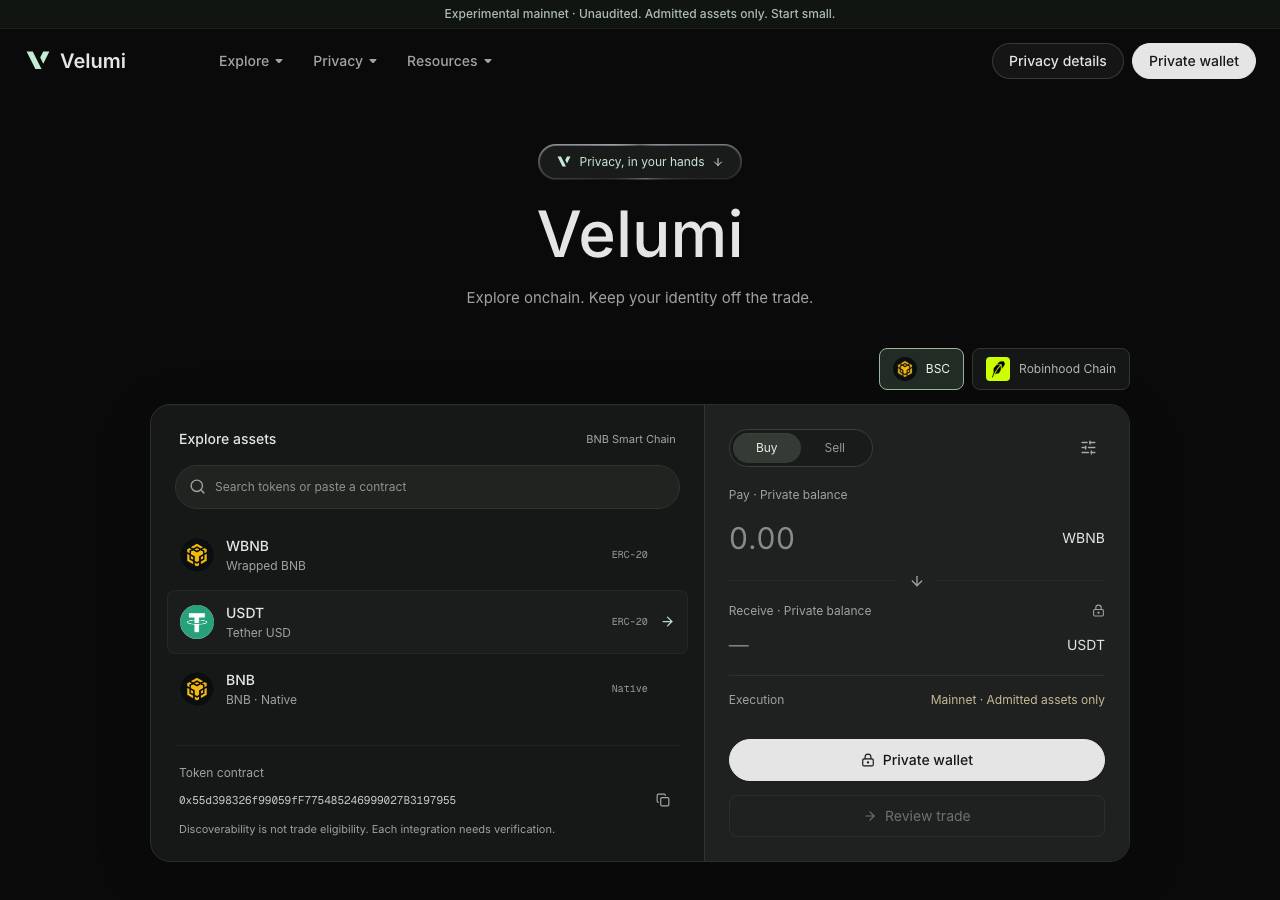Focus the token search field
This screenshot has width=1280, height=900.
point(427,487)
